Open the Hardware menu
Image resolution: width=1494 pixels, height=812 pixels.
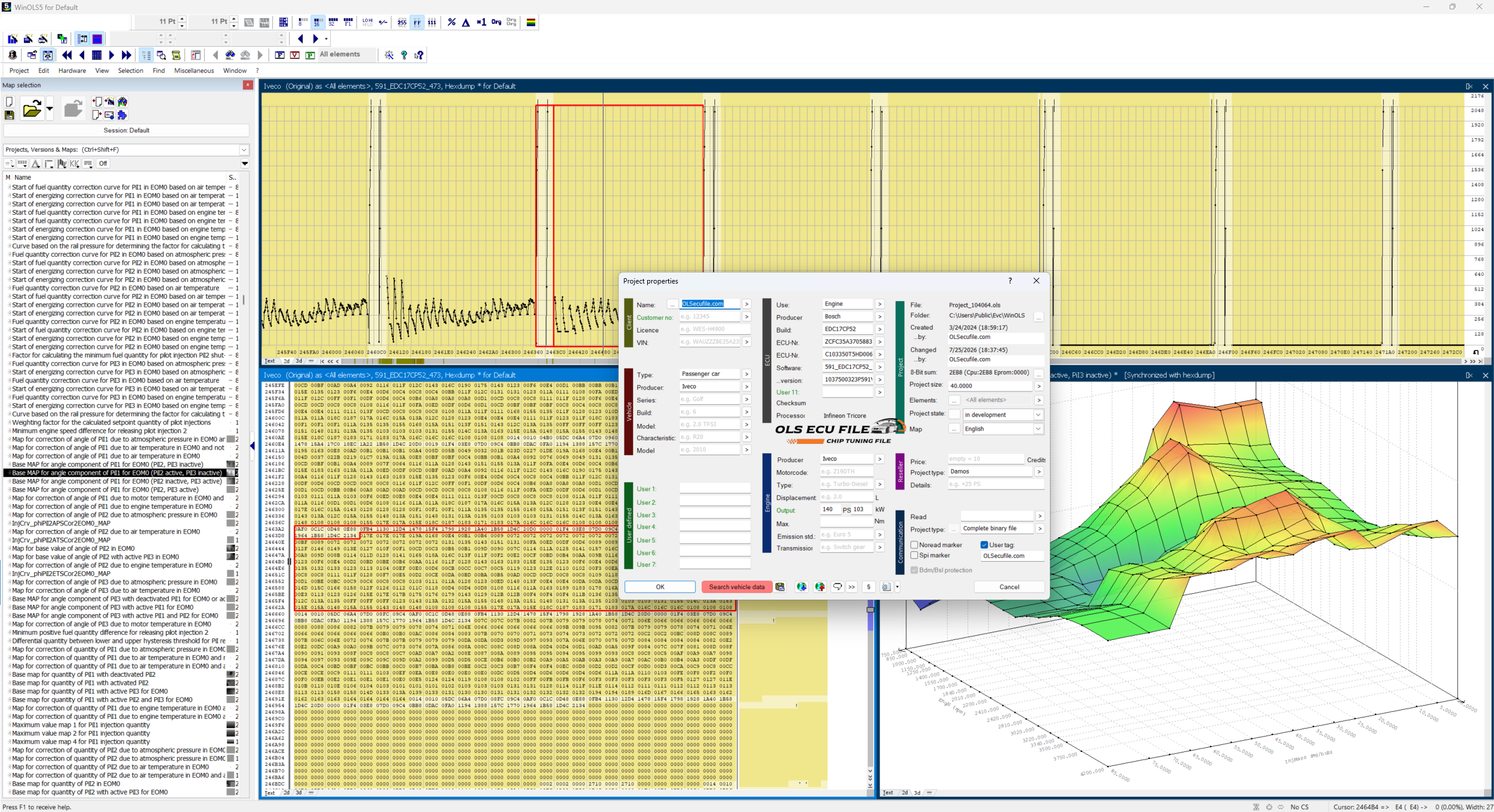[72, 71]
